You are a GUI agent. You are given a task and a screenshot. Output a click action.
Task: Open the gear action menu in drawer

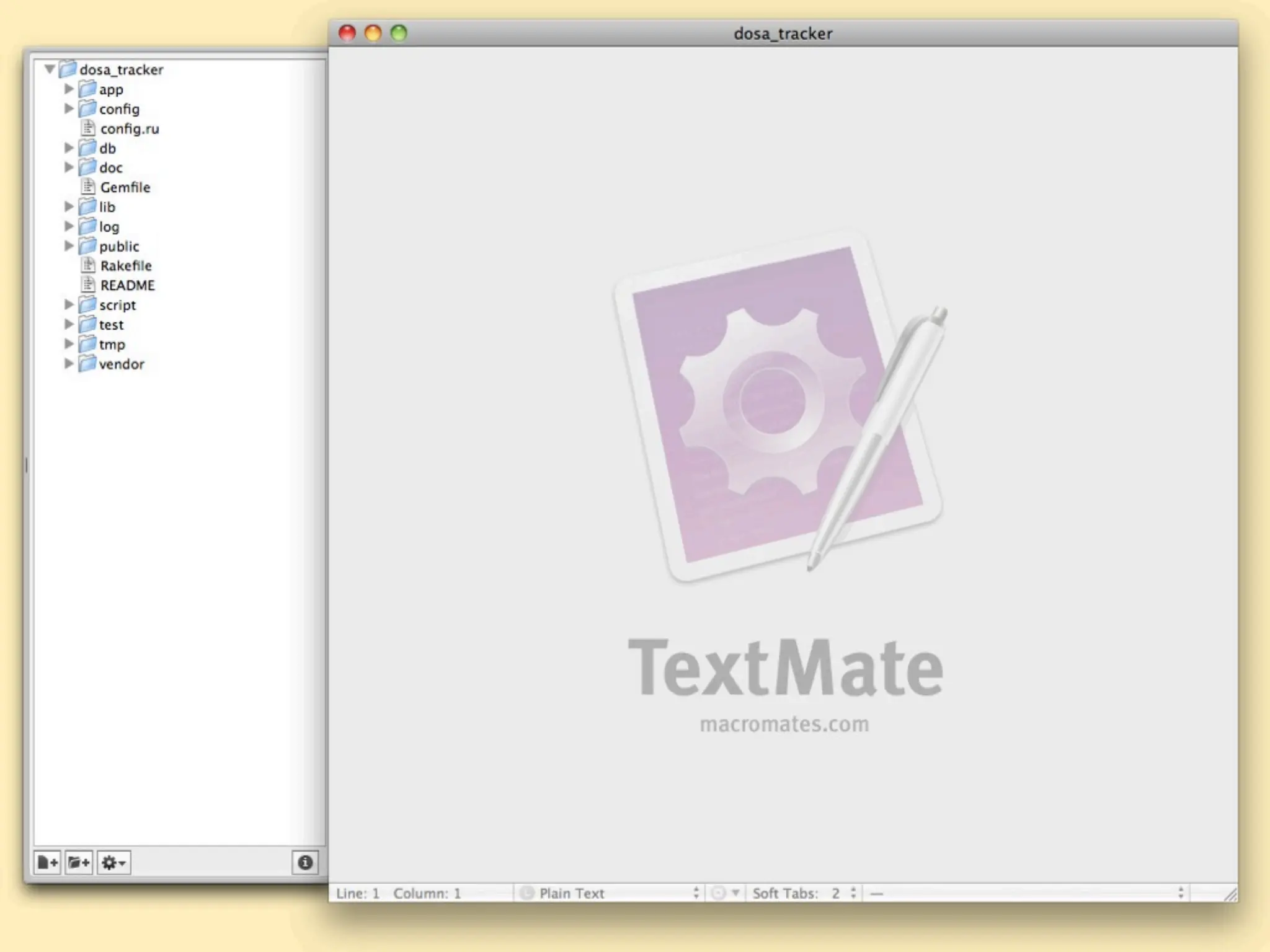point(113,862)
